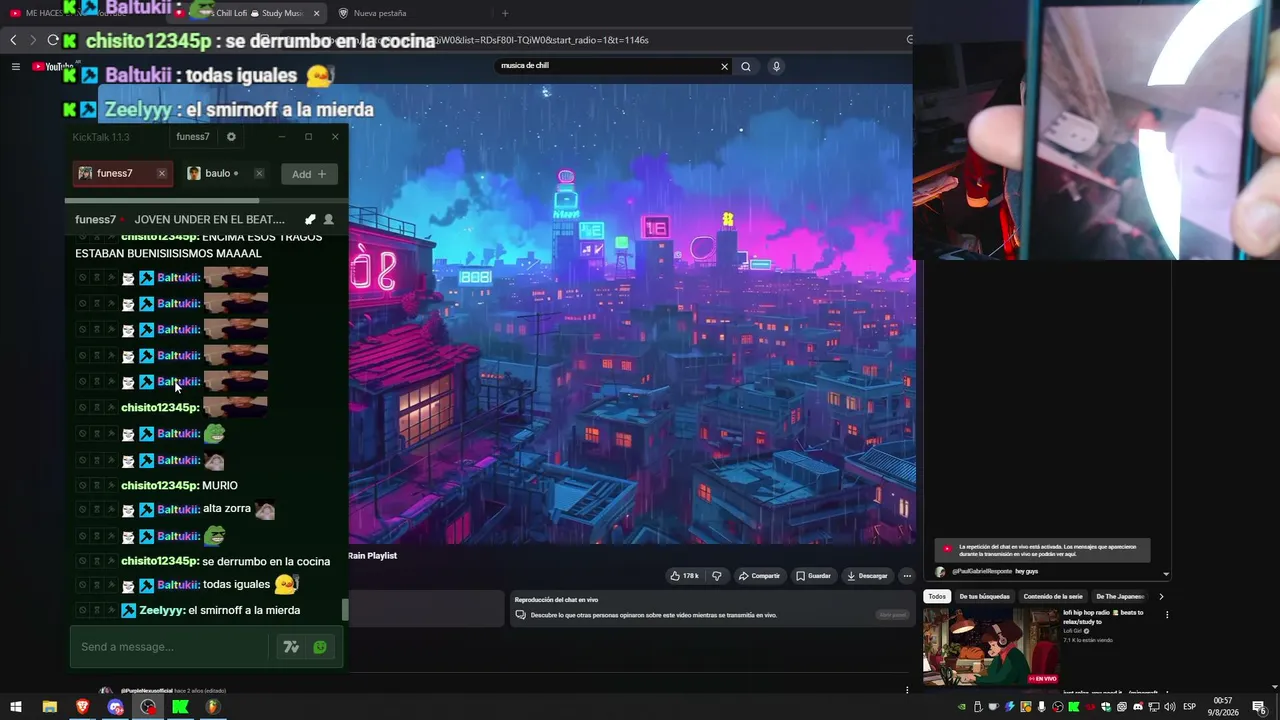Clear the YouTube search text
The width and height of the screenshot is (1280, 720).
pyautogui.click(x=724, y=66)
